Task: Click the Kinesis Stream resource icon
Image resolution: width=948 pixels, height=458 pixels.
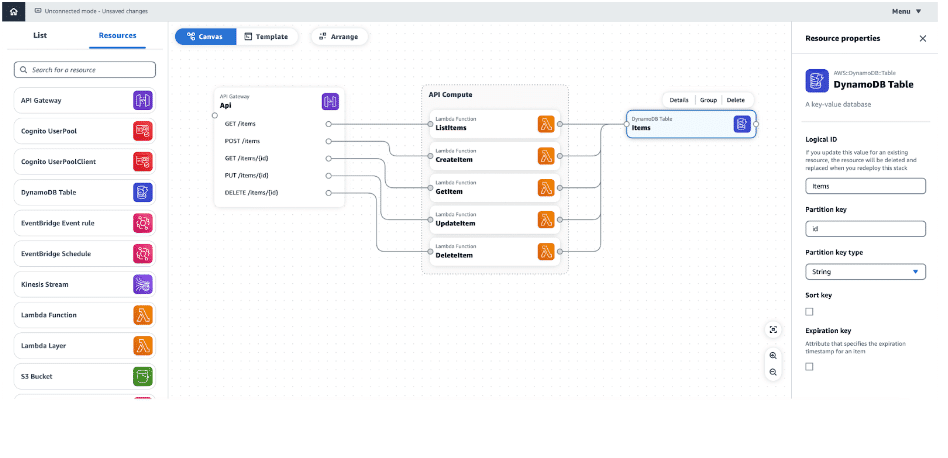Action: pos(143,284)
